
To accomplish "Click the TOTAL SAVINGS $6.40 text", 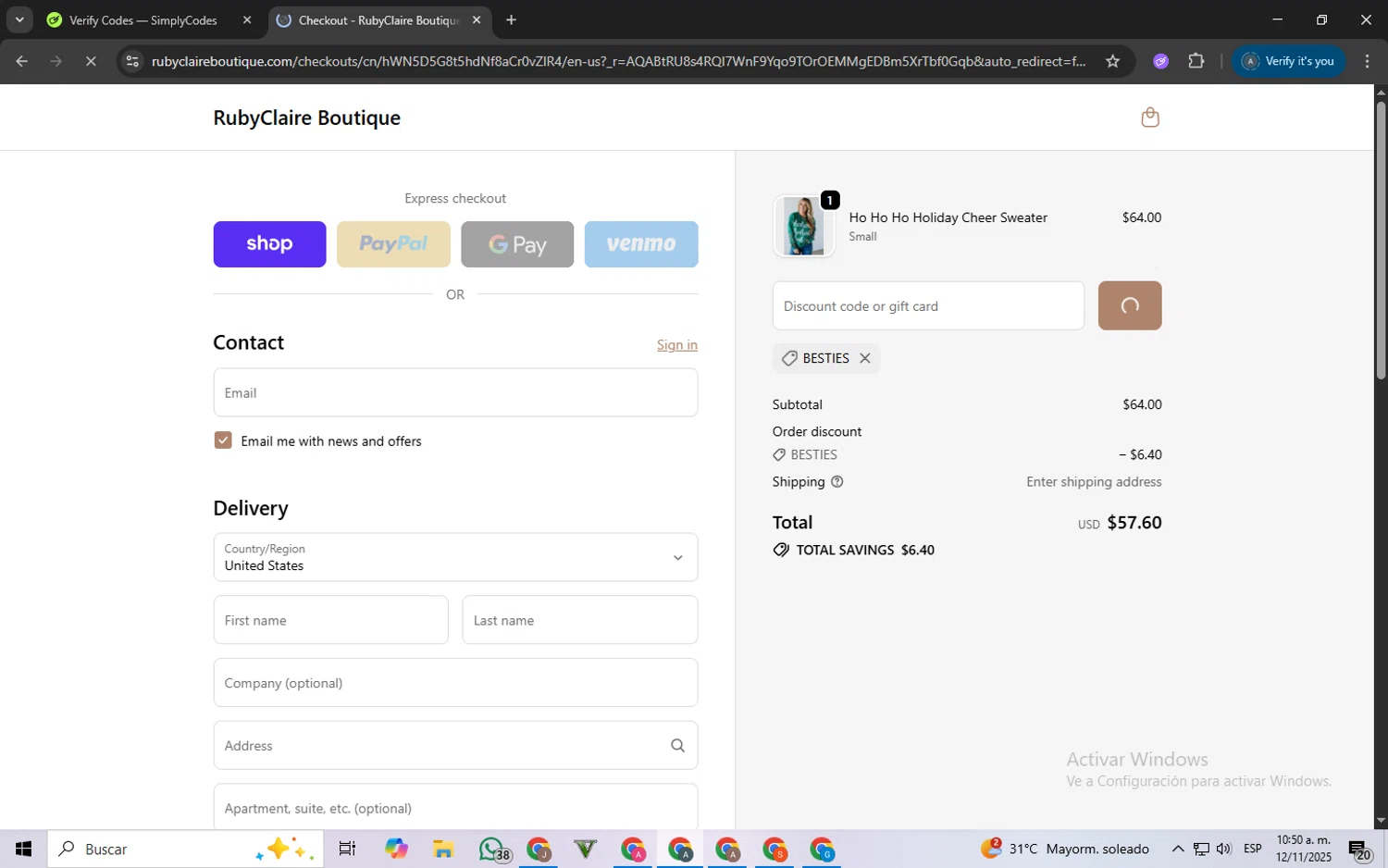I will click(865, 550).
